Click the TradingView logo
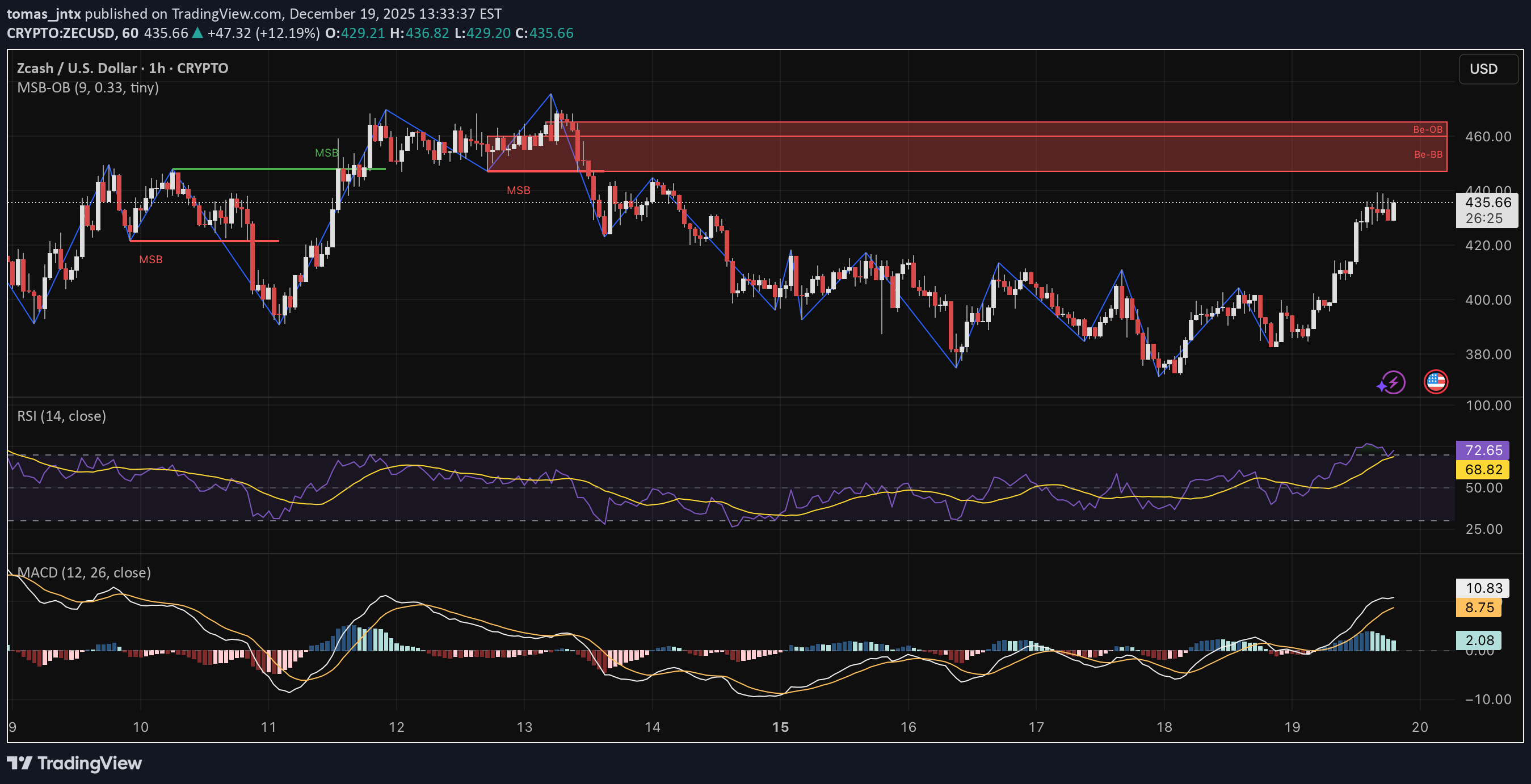Screen dimensions: 1531x784 (x=74, y=764)
